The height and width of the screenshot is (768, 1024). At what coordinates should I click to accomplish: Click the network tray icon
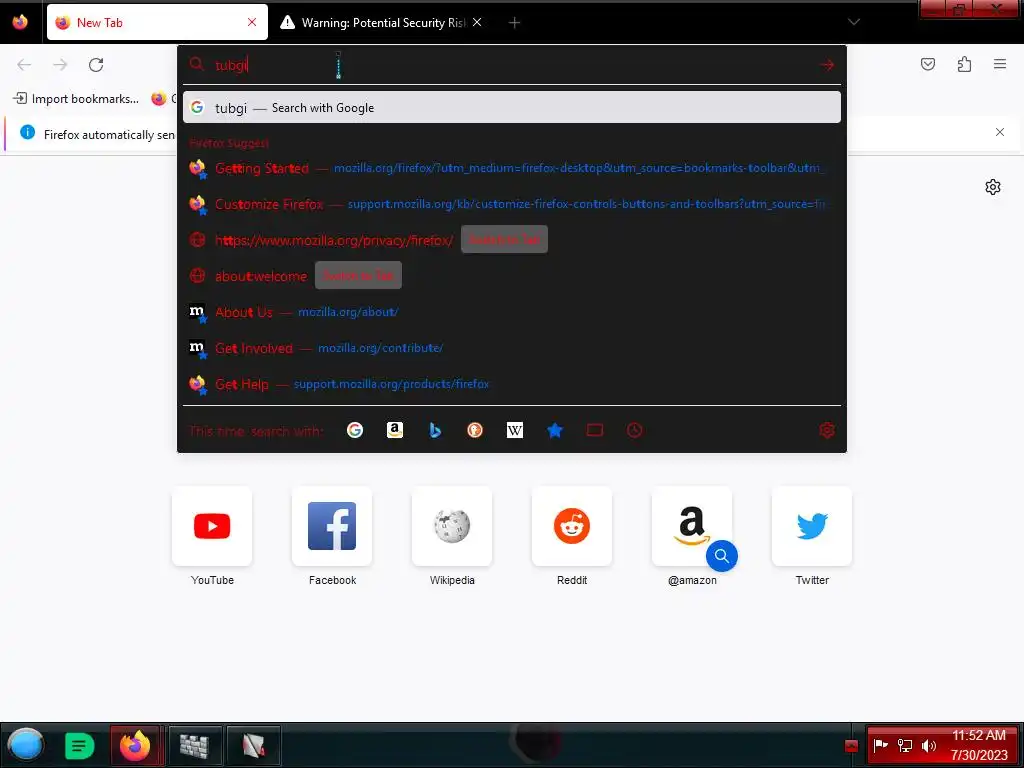click(905, 745)
